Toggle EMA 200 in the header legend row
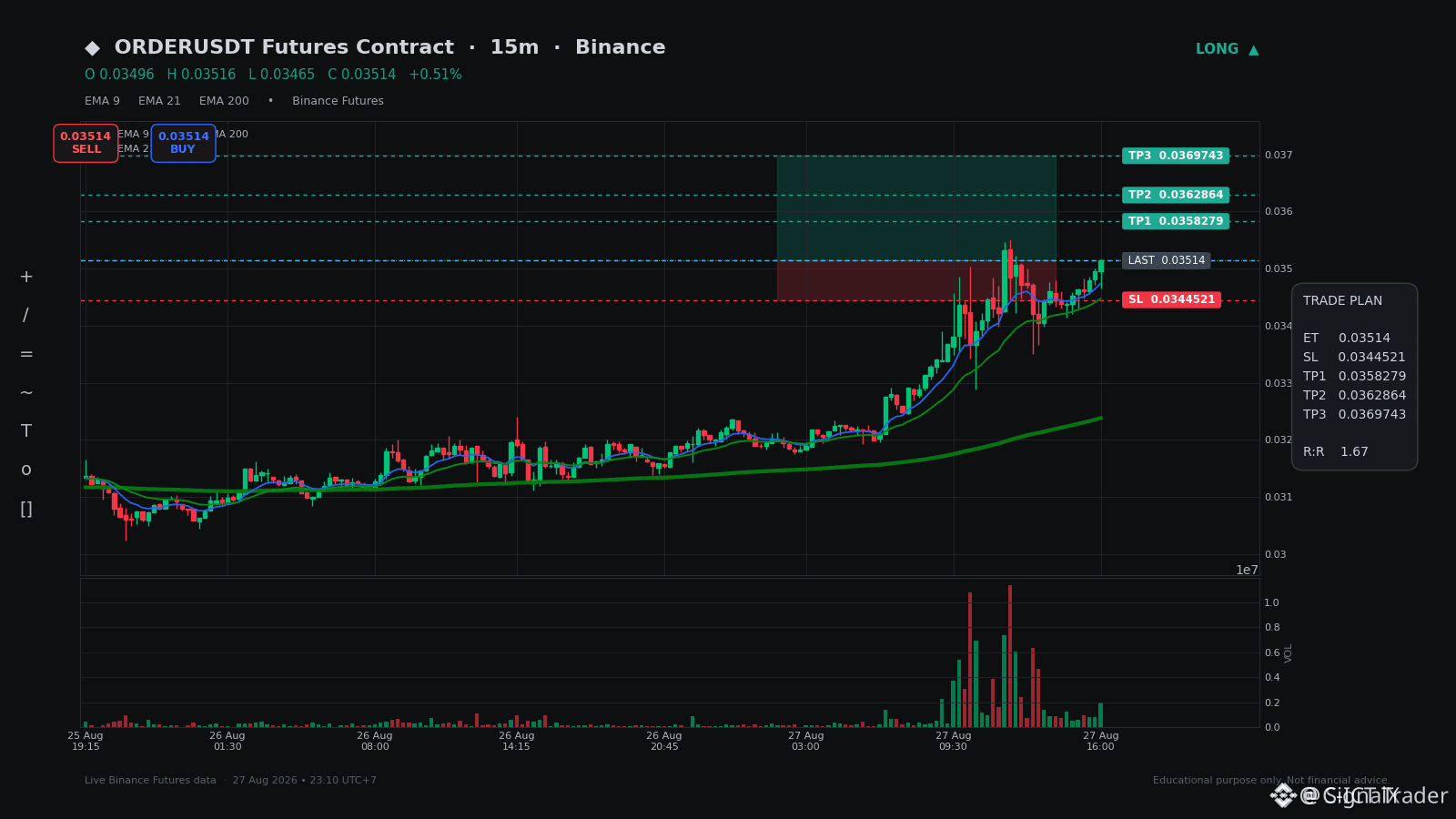Viewport: 1456px width, 819px height. tap(224, 101)
